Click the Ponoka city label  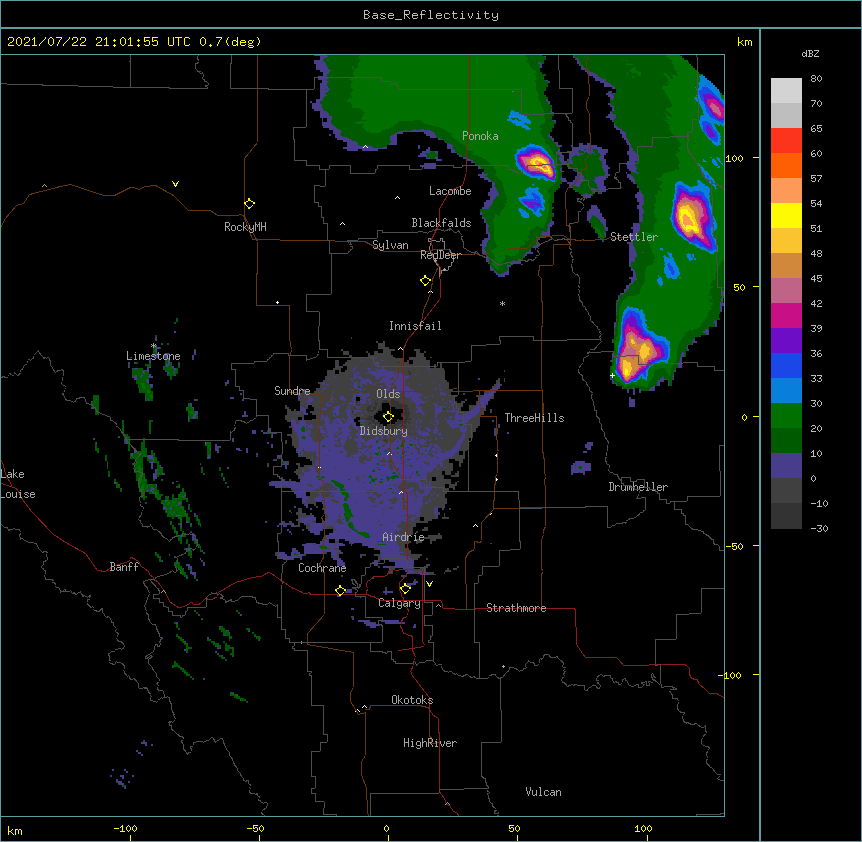pos(480,136)
